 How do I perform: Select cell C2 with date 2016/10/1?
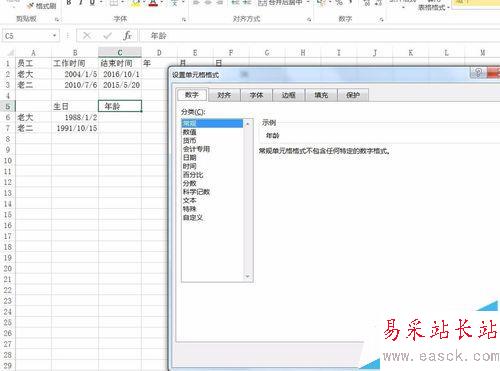tap(120, 74)
